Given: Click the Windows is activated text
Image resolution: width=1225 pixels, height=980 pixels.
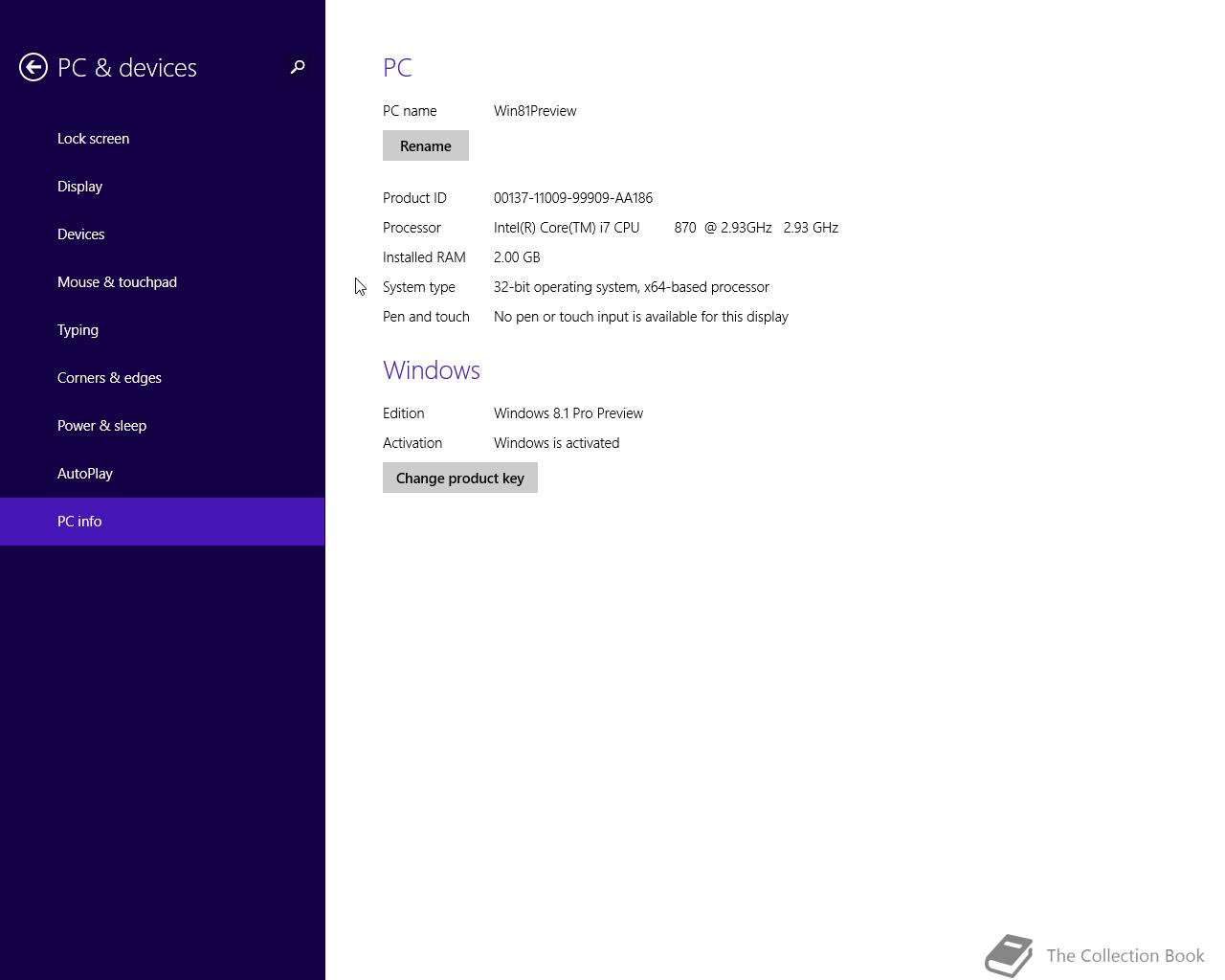Looking at the screenshot, I should [x=557, y=443].
